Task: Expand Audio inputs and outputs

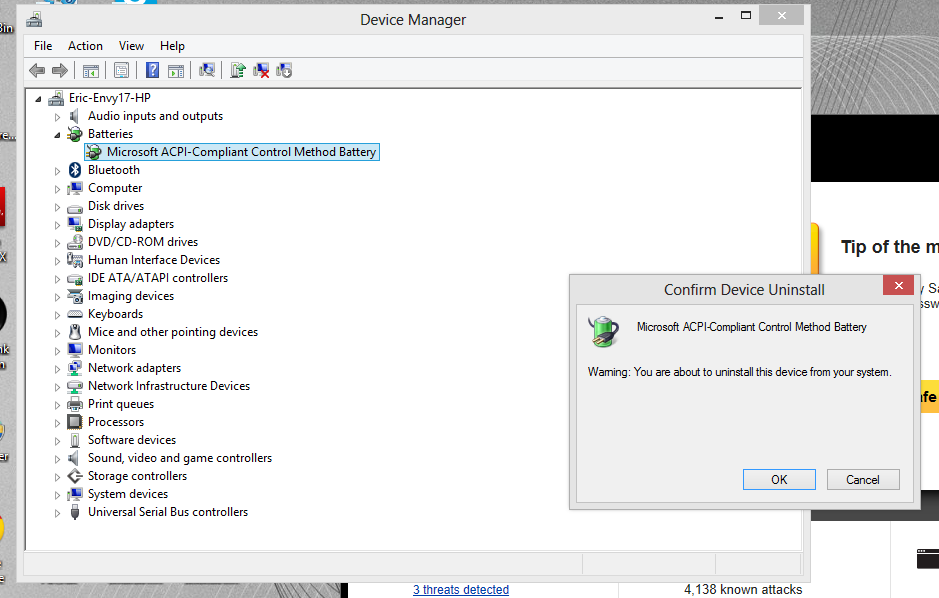Action: click(x=57, y=117)
